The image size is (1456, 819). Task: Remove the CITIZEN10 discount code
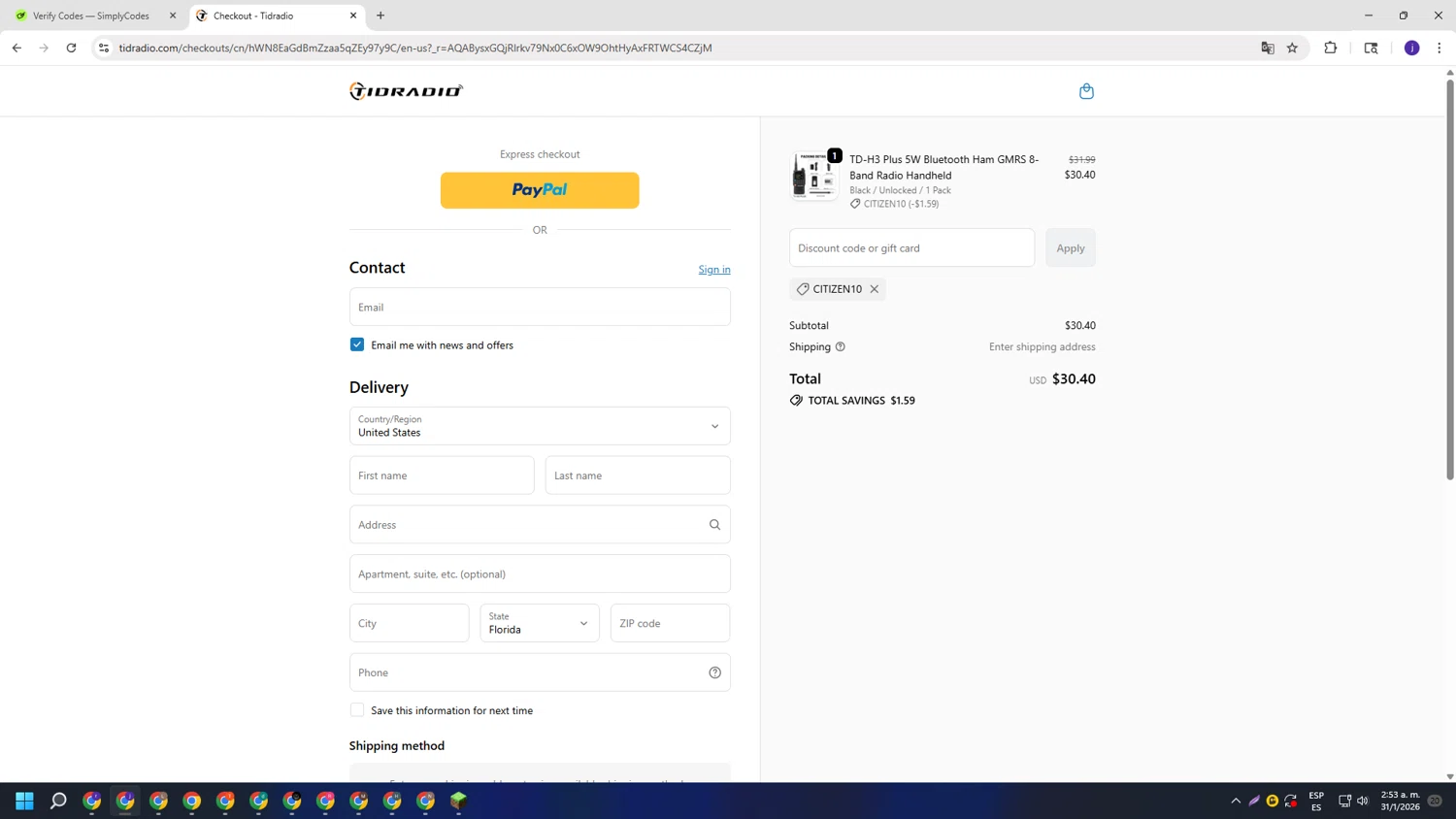click(x=875, y=289)
